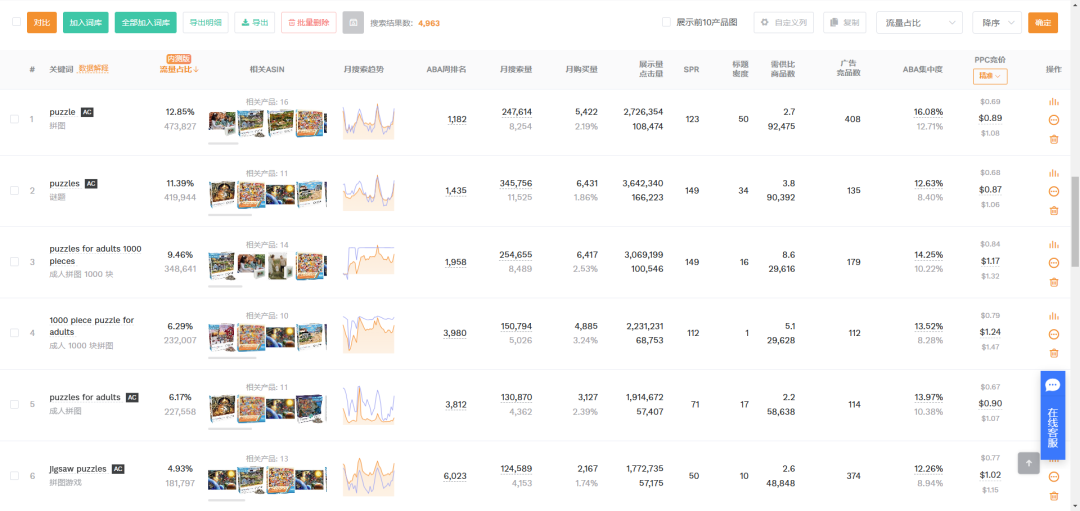Screen dimensions: 1080x511
Task: Open more options for 1000 piece puzzle for adults
Action: [1053, 335]
